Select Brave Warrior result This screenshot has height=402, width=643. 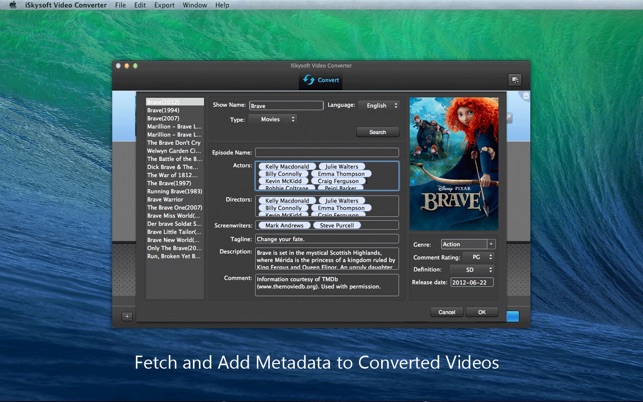(175, 199)
